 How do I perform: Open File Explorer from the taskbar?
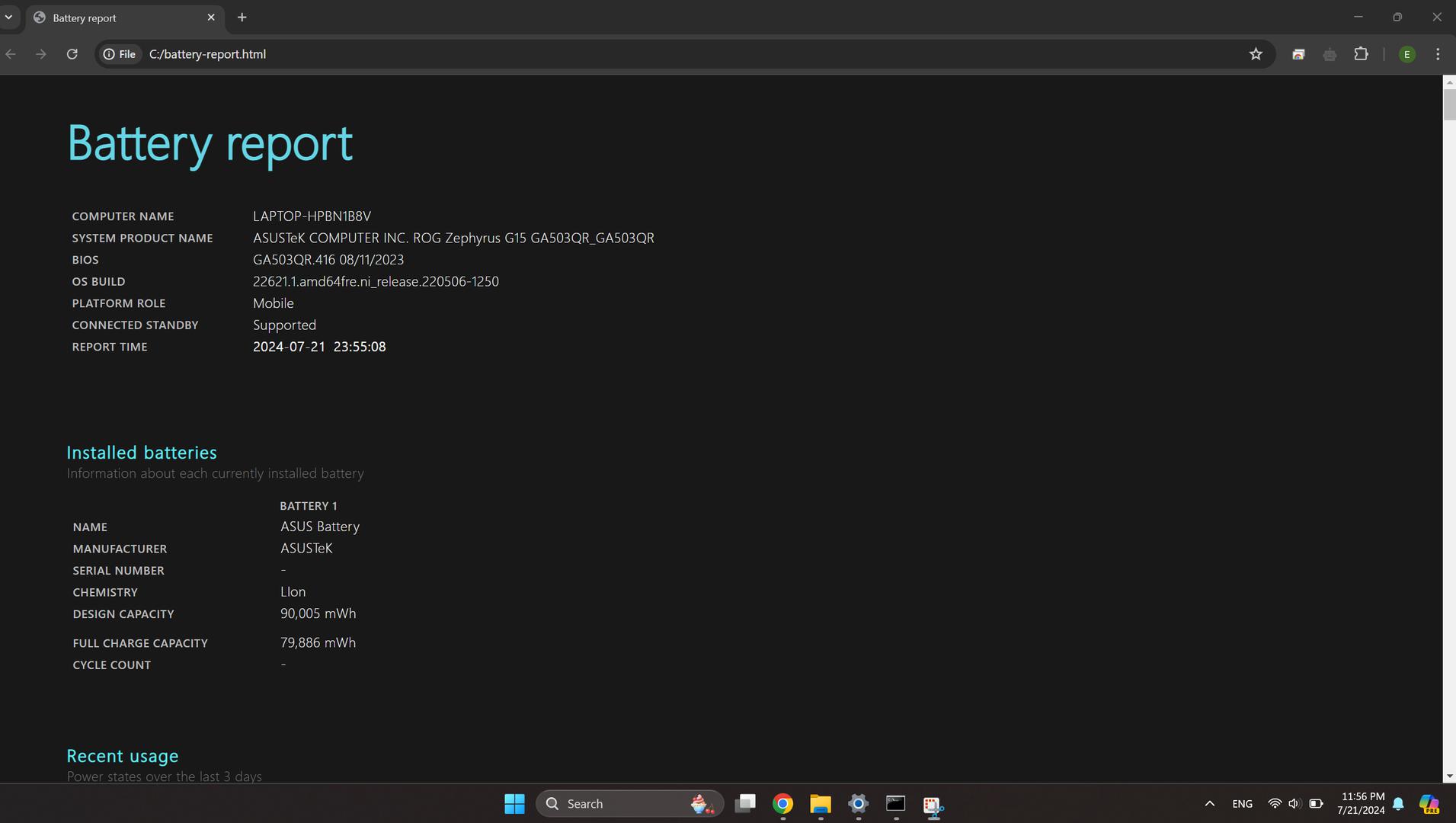(x=820, y=804)
